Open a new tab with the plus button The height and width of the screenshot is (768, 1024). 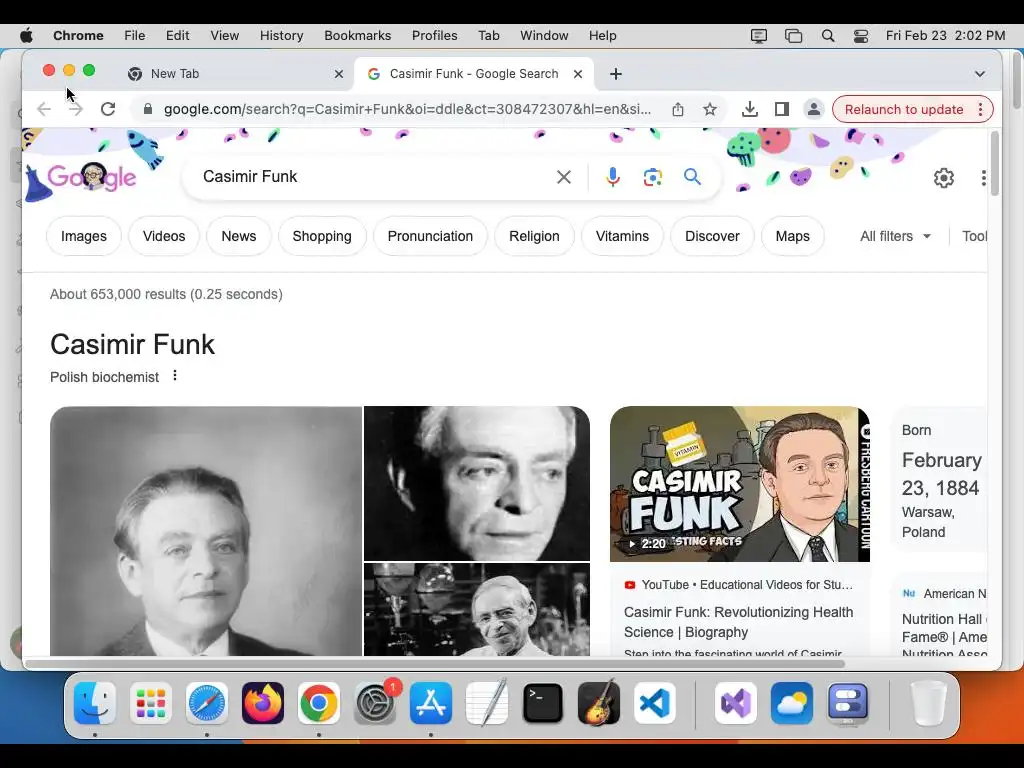(x=616, y=74)
